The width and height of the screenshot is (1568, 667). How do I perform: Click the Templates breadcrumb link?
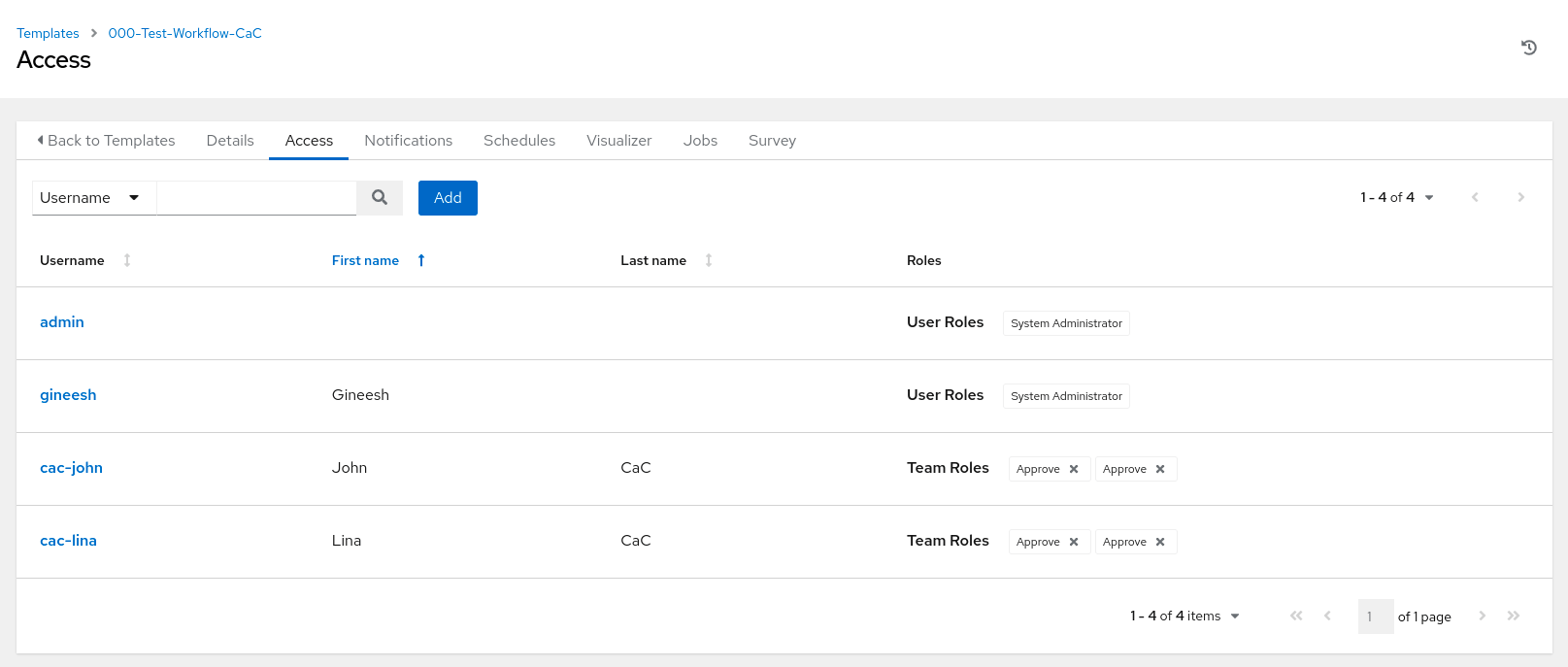click(x=48, y=33)
